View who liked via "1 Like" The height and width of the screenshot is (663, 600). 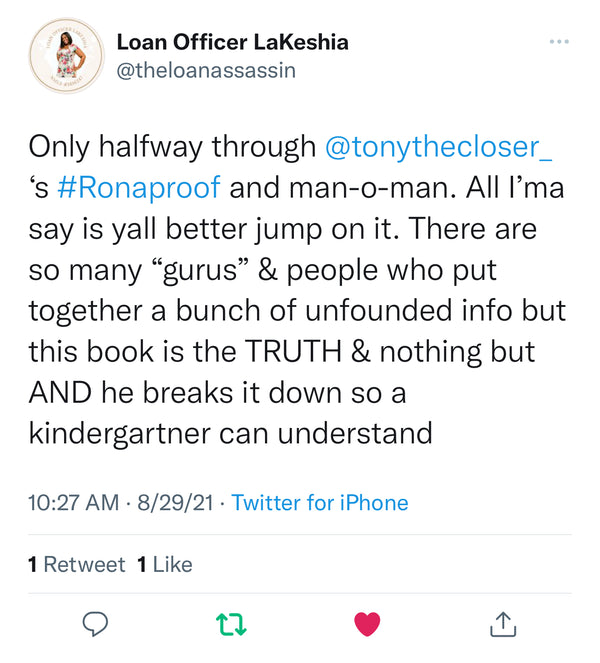[x=164, y=565]
